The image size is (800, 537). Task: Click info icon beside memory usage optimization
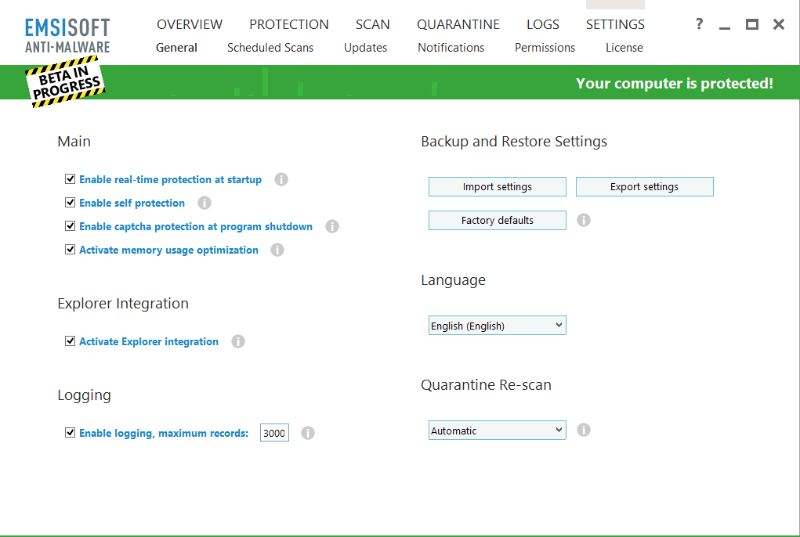(x=277, y=250)
